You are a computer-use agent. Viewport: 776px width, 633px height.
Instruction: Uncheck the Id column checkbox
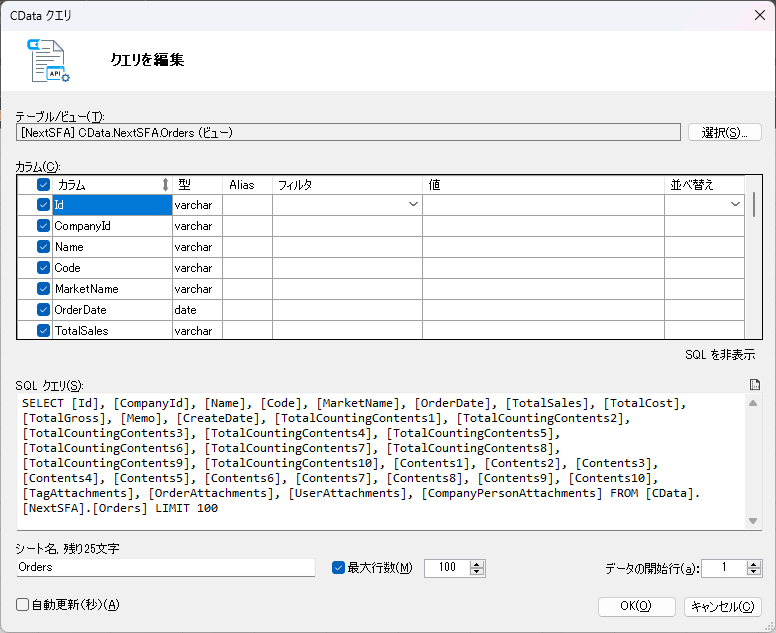tap(44, 204)
